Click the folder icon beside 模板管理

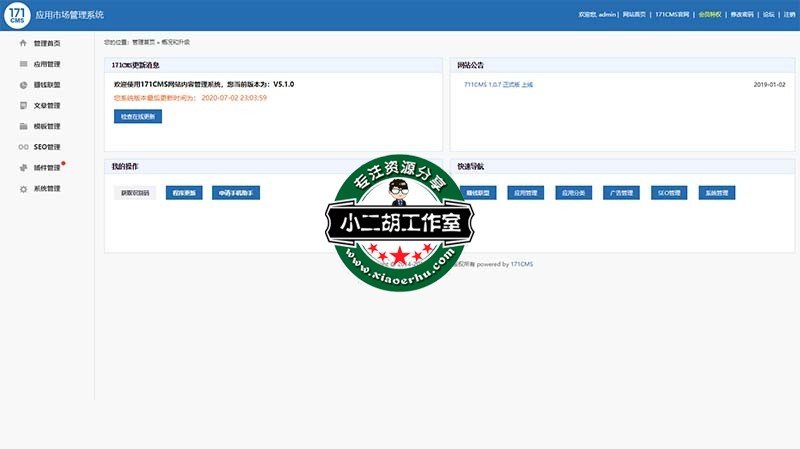tap(23, 126)
